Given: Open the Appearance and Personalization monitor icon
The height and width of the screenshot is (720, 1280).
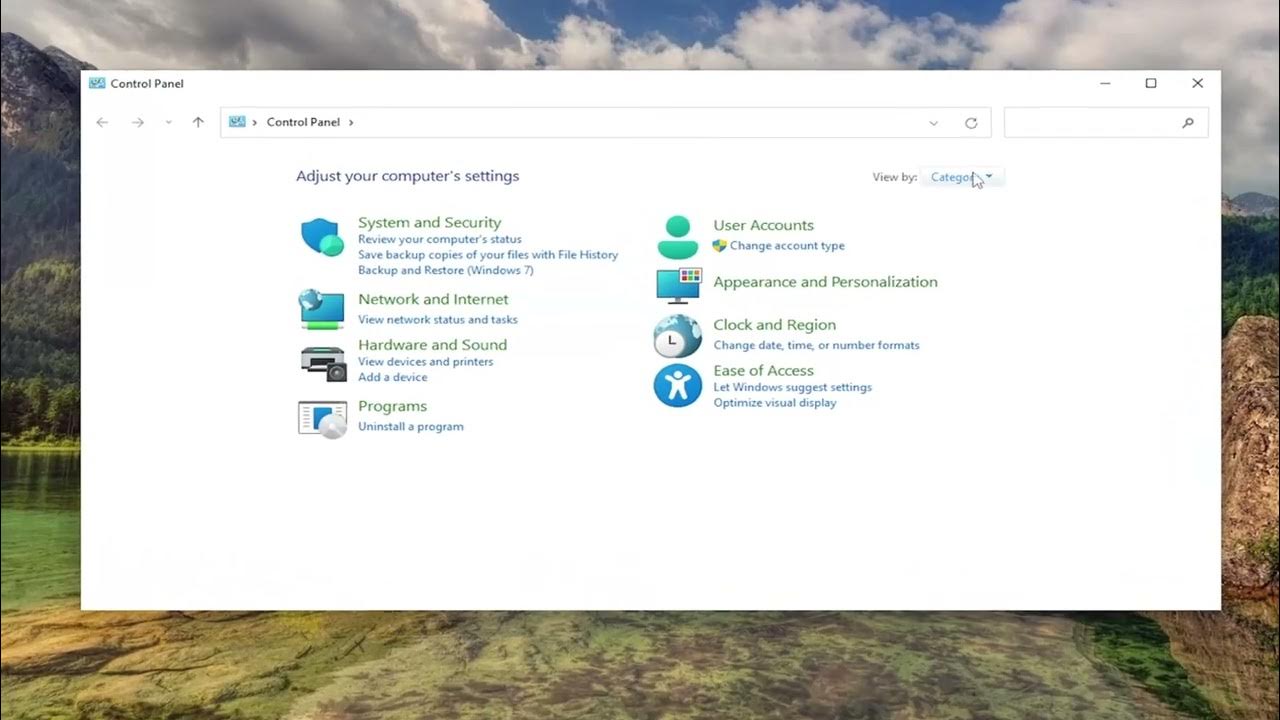Looking at the screenshot, I should point(679,286).
